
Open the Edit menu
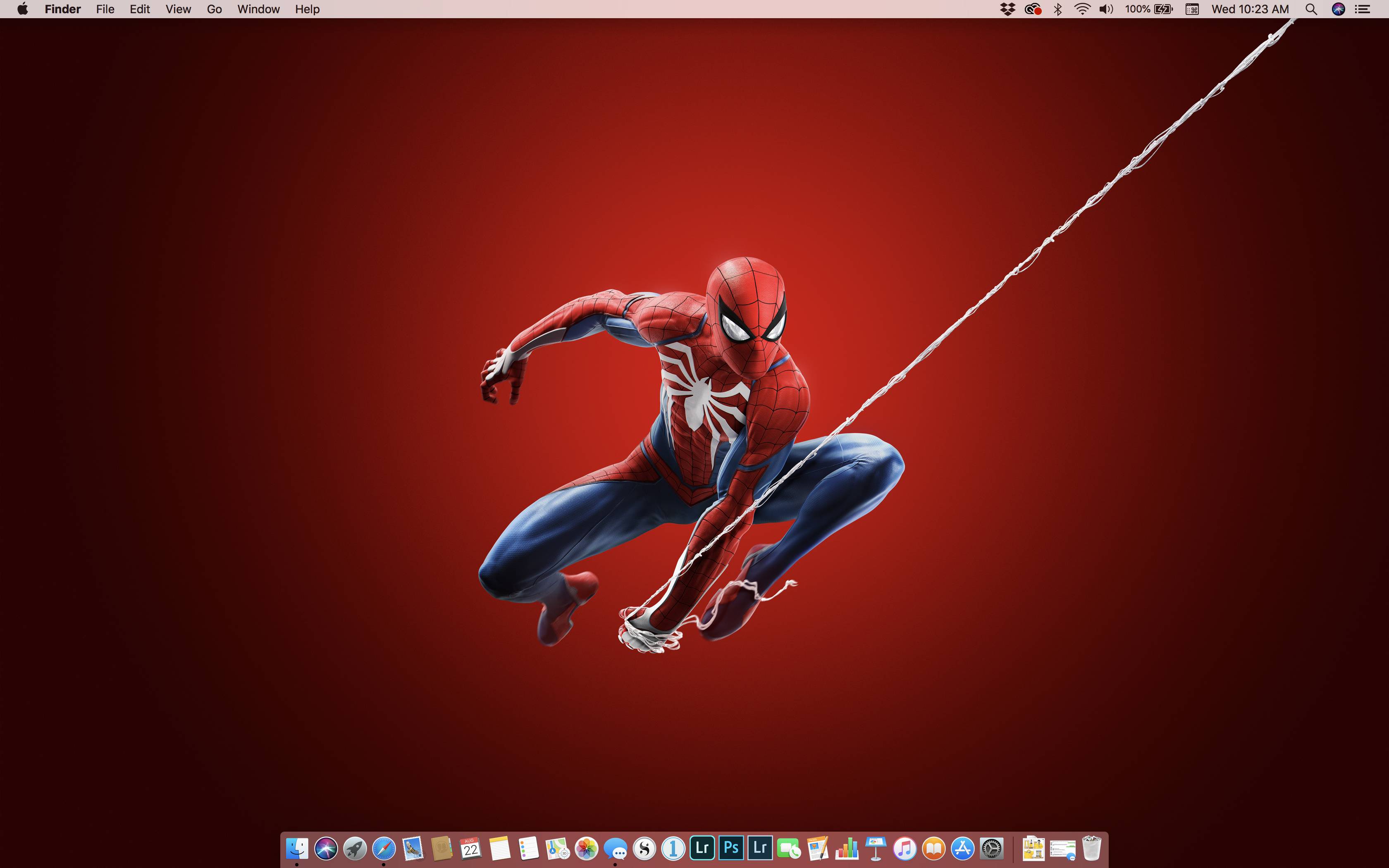(139, 9)
